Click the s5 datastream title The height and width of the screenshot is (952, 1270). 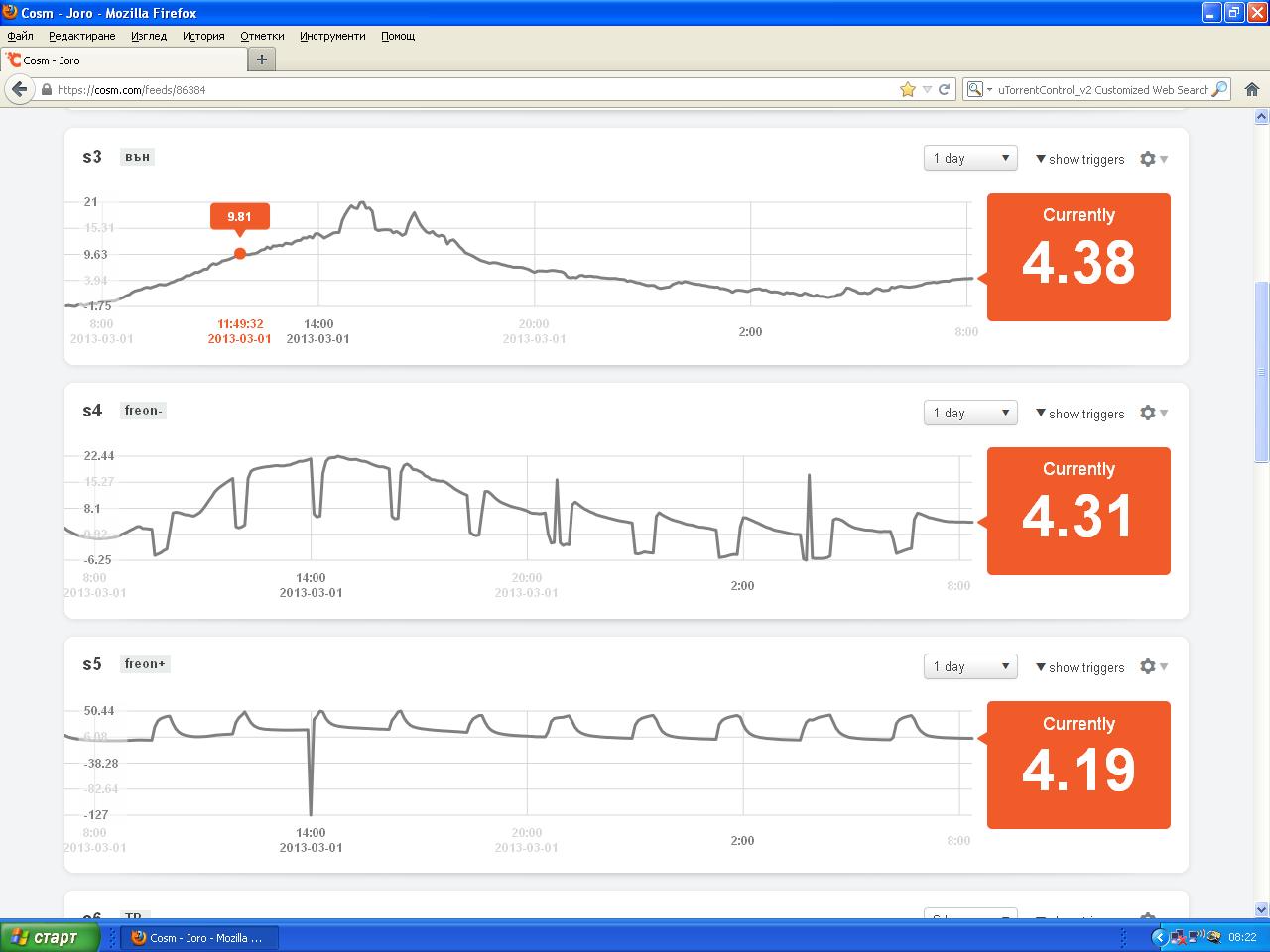[92, 664]
